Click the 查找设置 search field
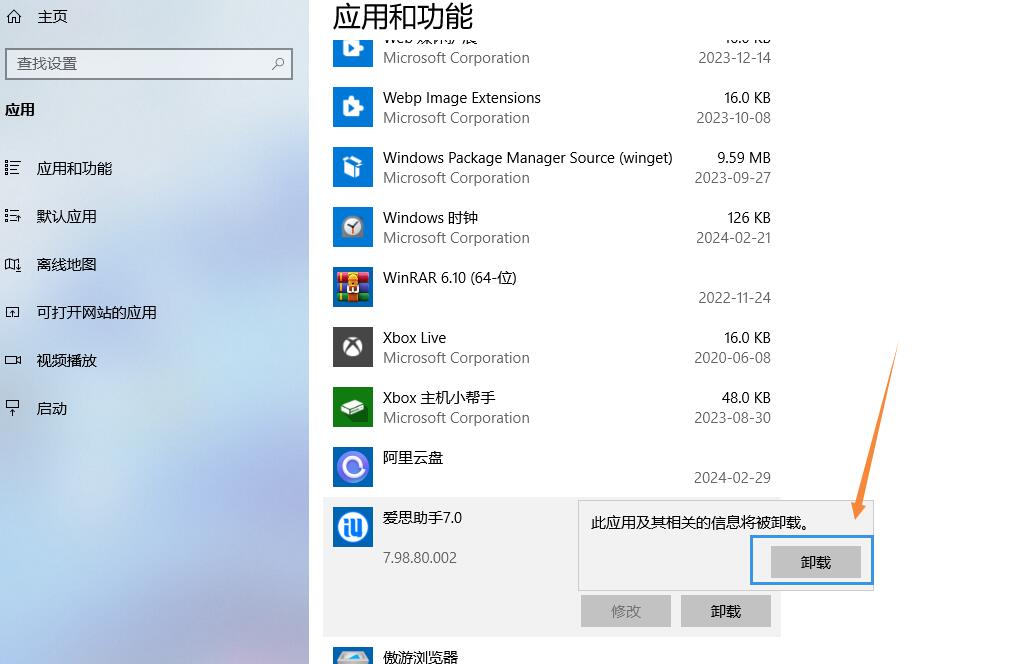1029x664 pixels. click(x=149, y=64)
